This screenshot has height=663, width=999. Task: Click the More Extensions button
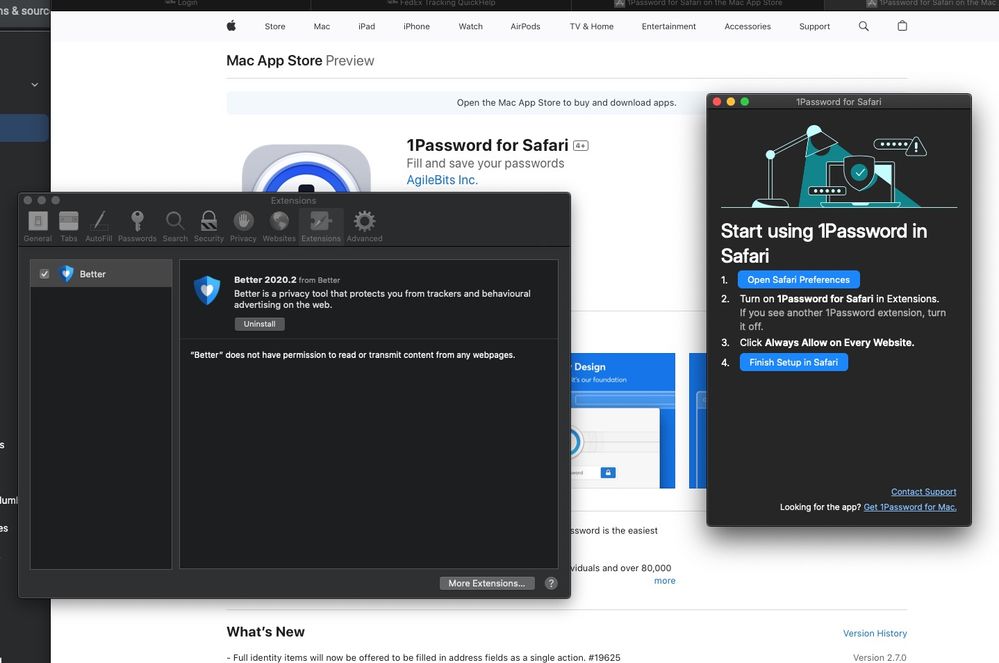(x=487, y=583)
